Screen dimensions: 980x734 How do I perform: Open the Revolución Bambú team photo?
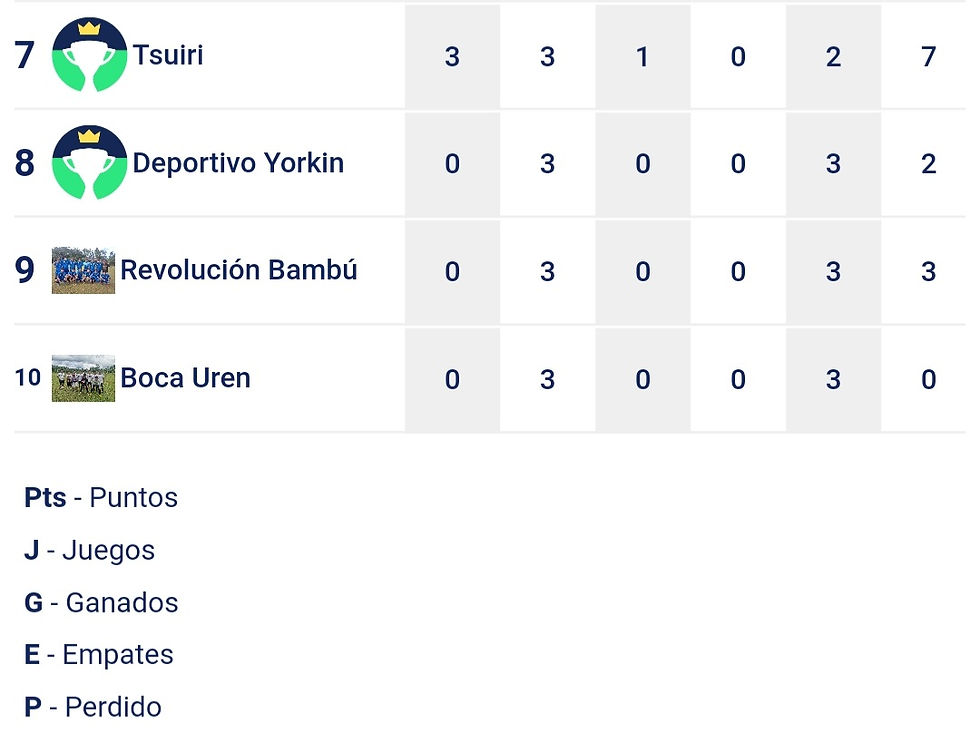pos(83,270)
